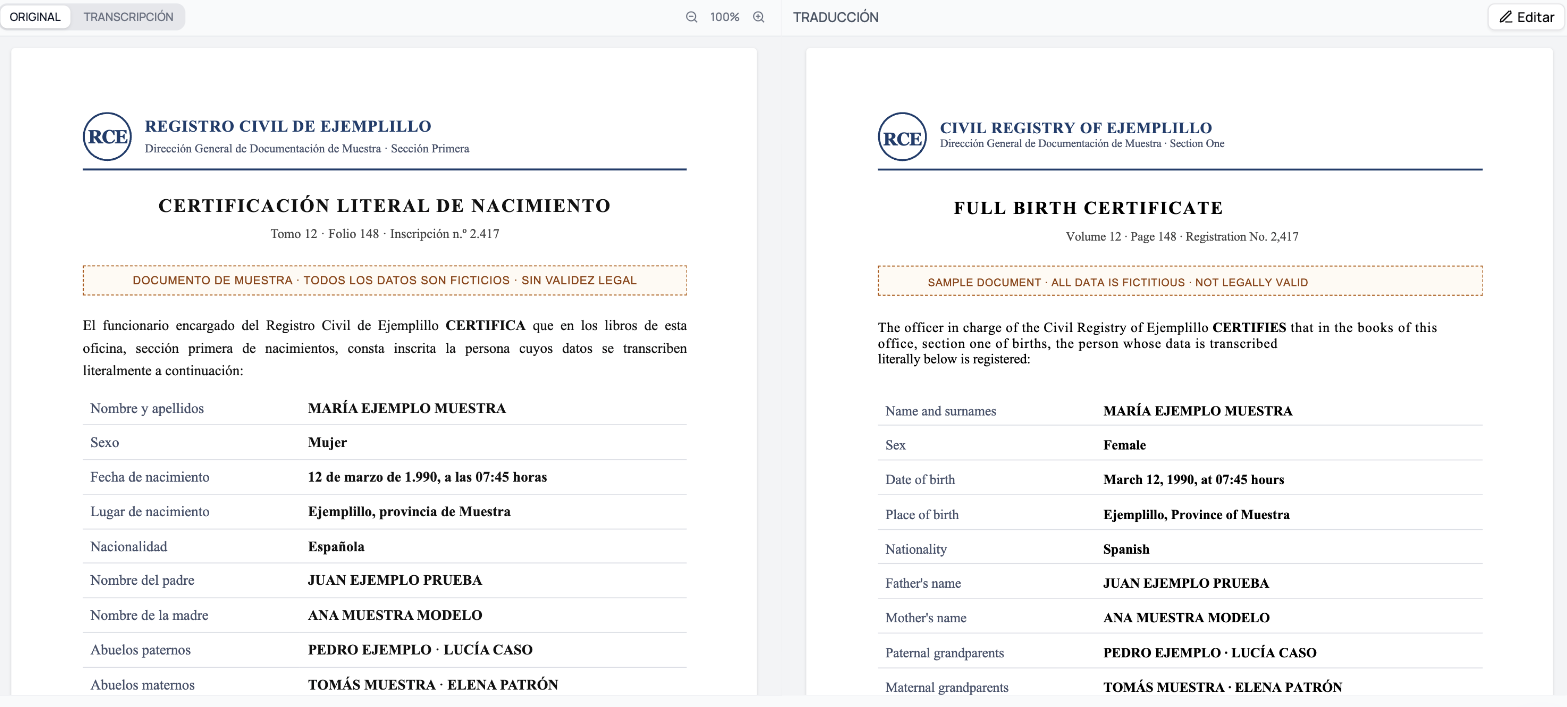Click the 'Nombre del padre' label
The width and height of the screenshot is (1567, 707).
point(142,580)
